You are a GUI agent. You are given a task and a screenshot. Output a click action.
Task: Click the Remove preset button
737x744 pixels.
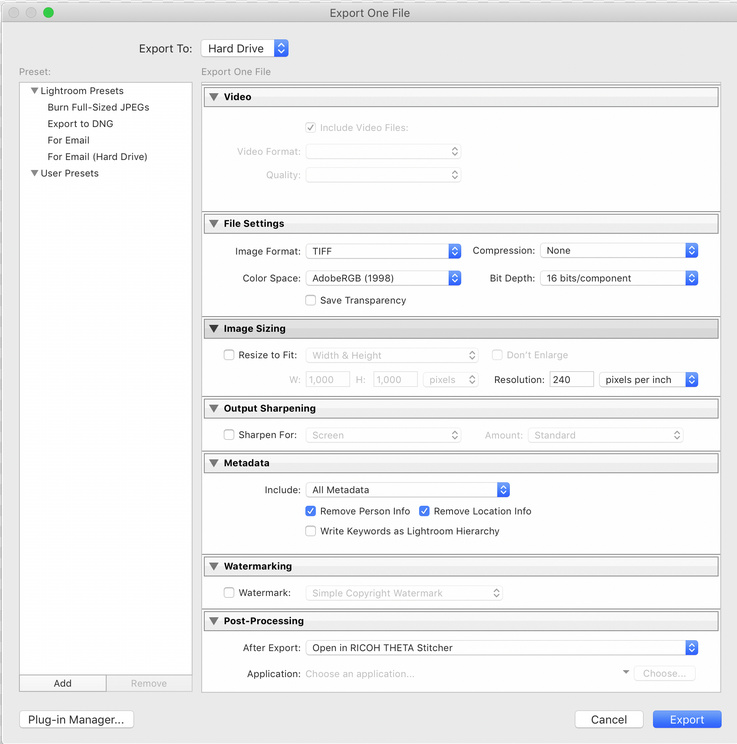click(149, 683)
